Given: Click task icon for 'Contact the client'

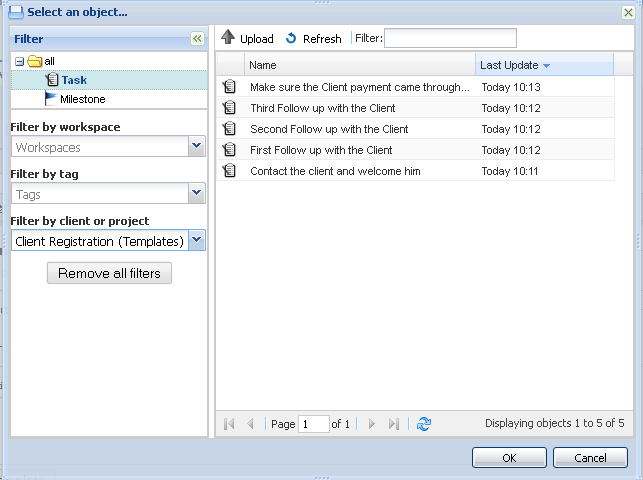Looking at the screenshot, I should point(229,171).
